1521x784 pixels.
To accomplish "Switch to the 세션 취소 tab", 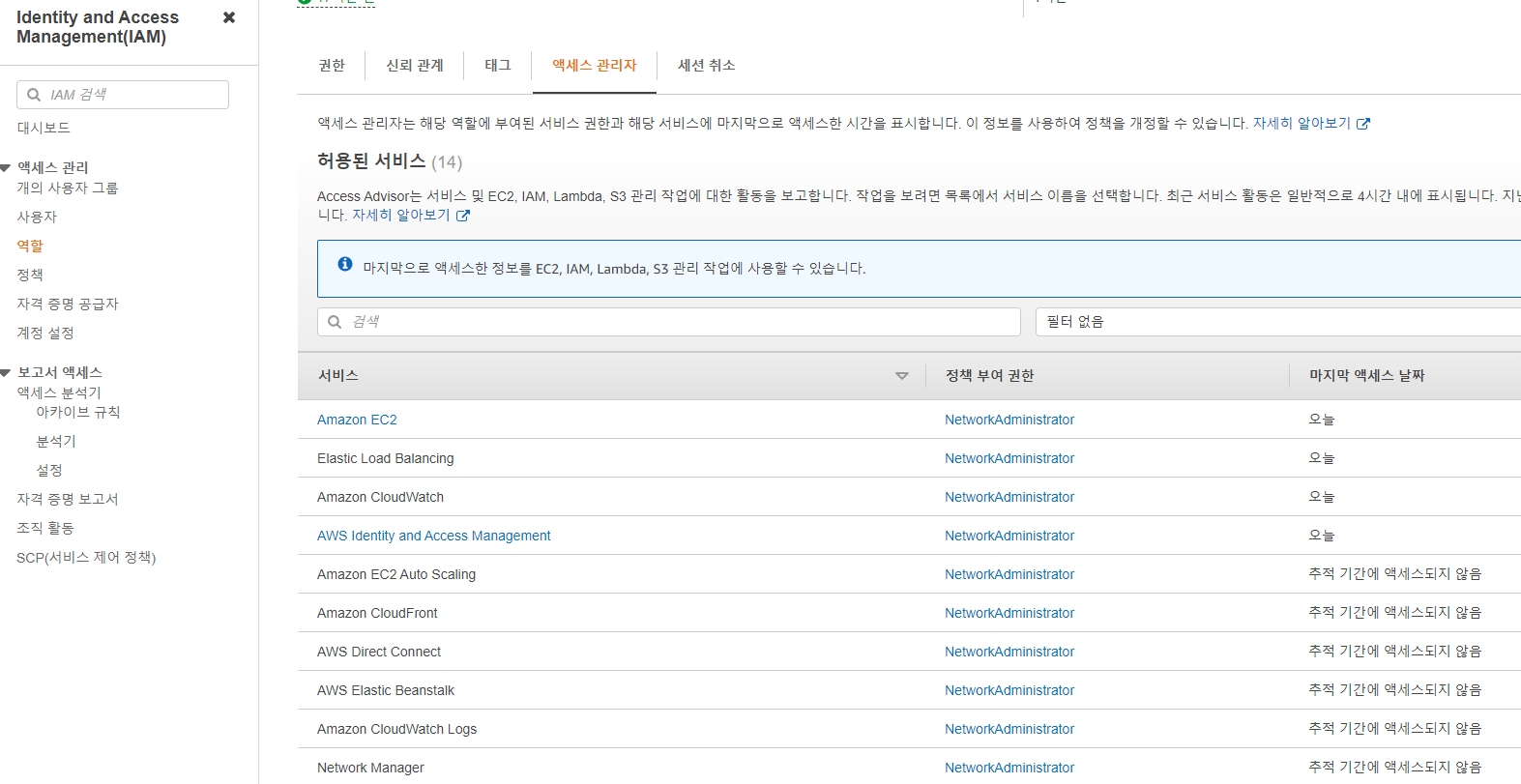I will click(707, 65).
